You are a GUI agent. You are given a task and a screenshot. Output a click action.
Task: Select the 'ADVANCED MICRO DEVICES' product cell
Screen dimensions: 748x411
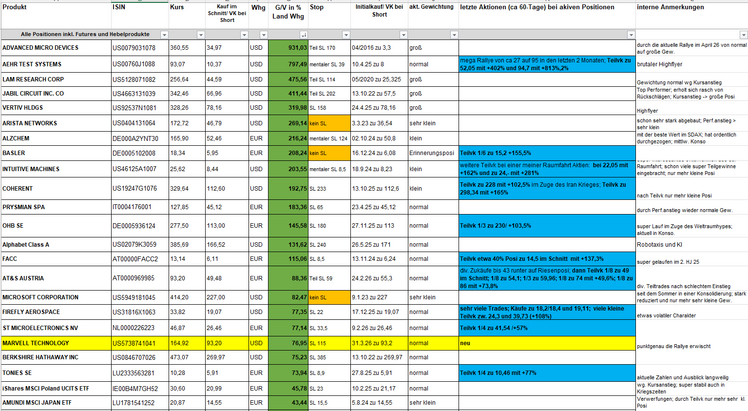56,48
